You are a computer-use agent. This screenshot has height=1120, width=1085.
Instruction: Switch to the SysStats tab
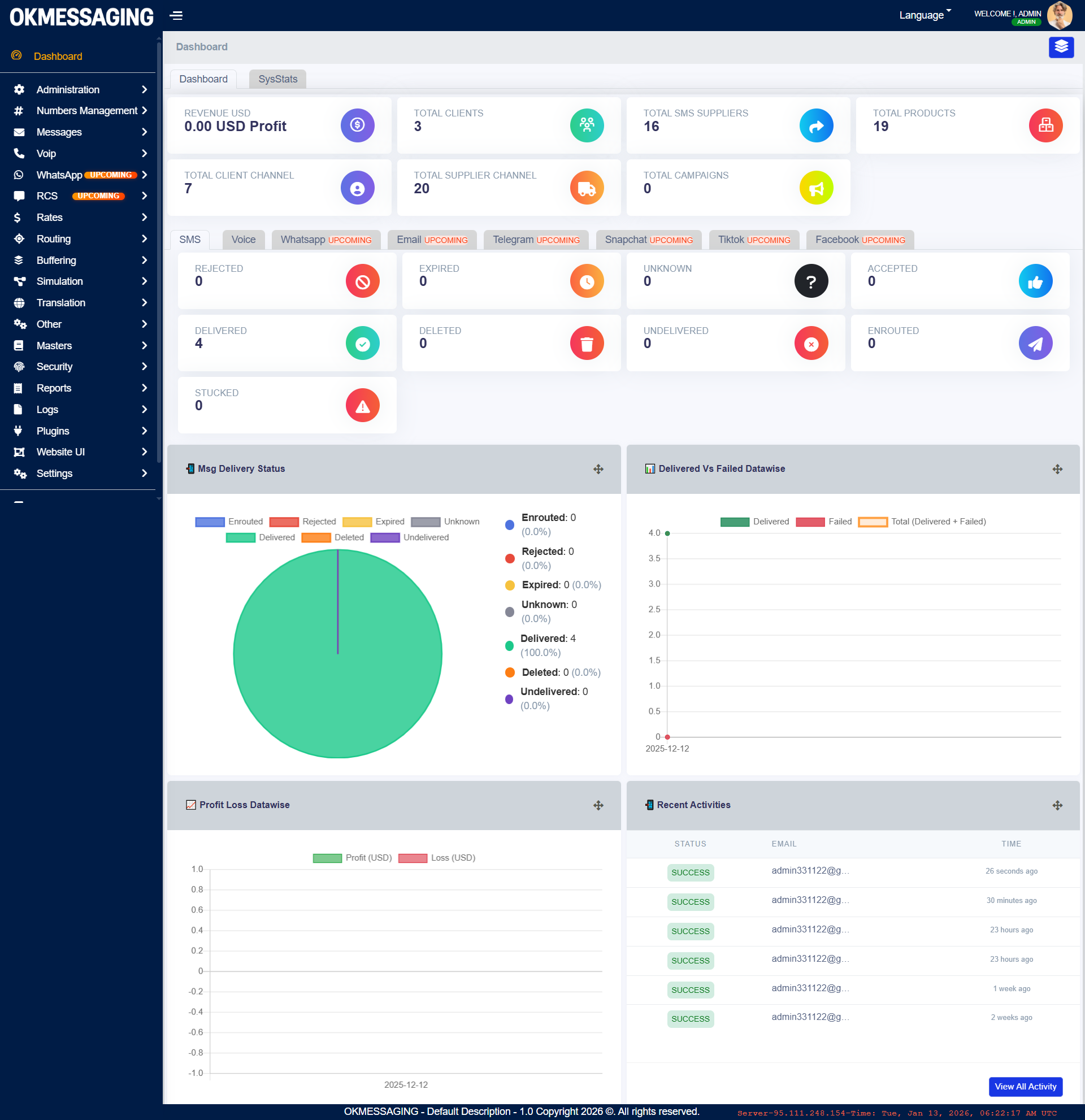pyautogui.click(x=277, y=79)
